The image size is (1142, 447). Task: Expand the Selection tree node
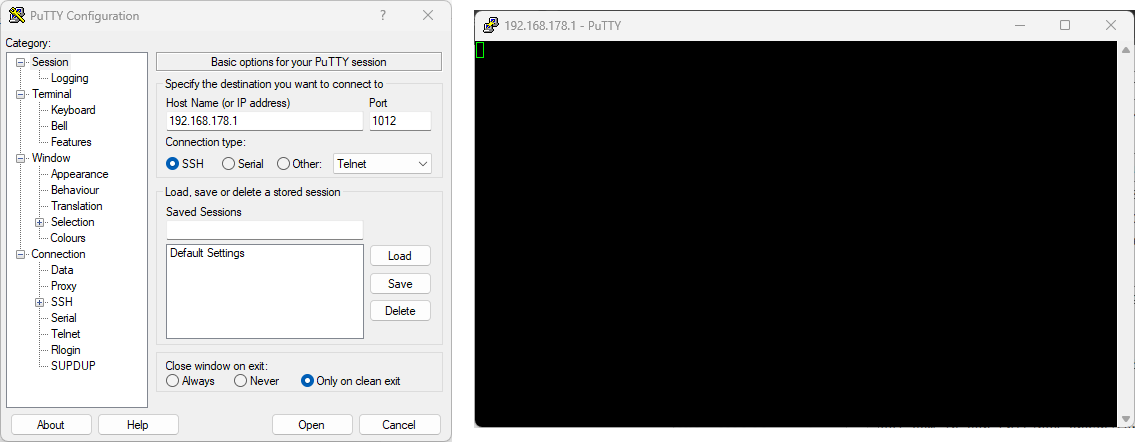point(40,223)
